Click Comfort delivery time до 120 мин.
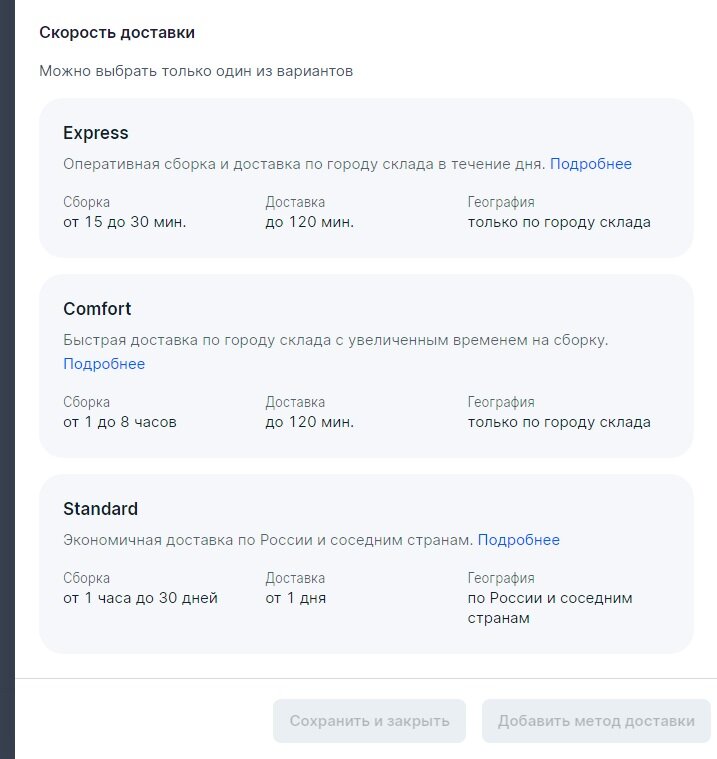 pyautogui.click(x=310, y=422)
